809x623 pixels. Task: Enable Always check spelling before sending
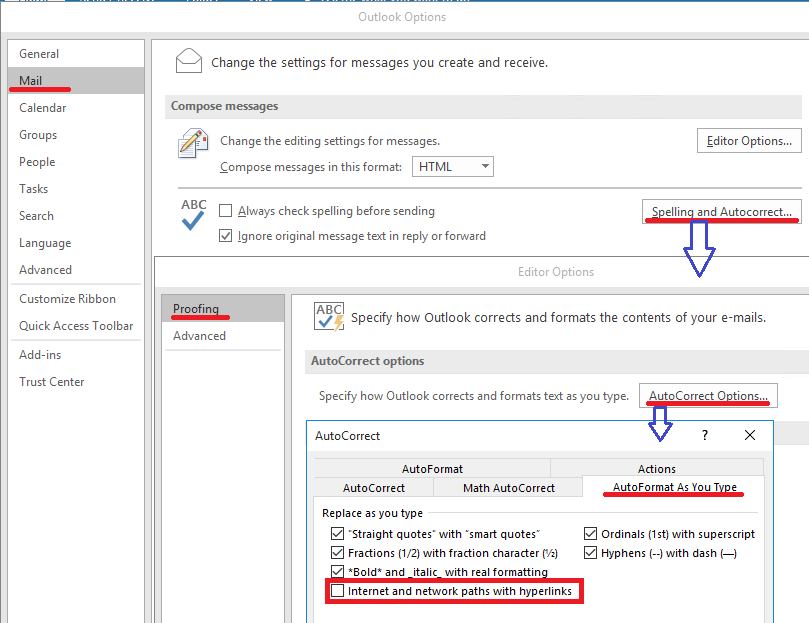tap(225, 211)
